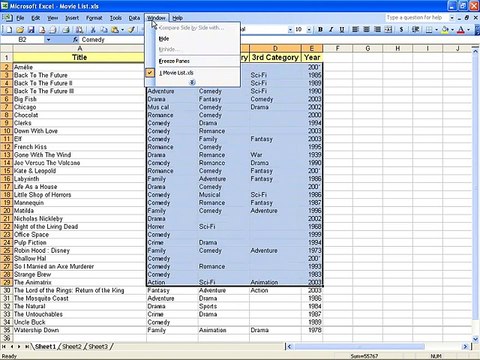Click the previous sheet tab arrow
Screen dimensions: 480x360
click(12, 347)
